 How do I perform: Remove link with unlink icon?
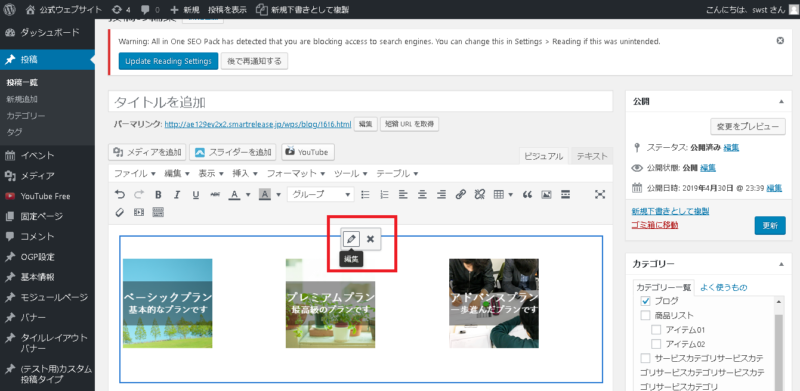[480, 194]
